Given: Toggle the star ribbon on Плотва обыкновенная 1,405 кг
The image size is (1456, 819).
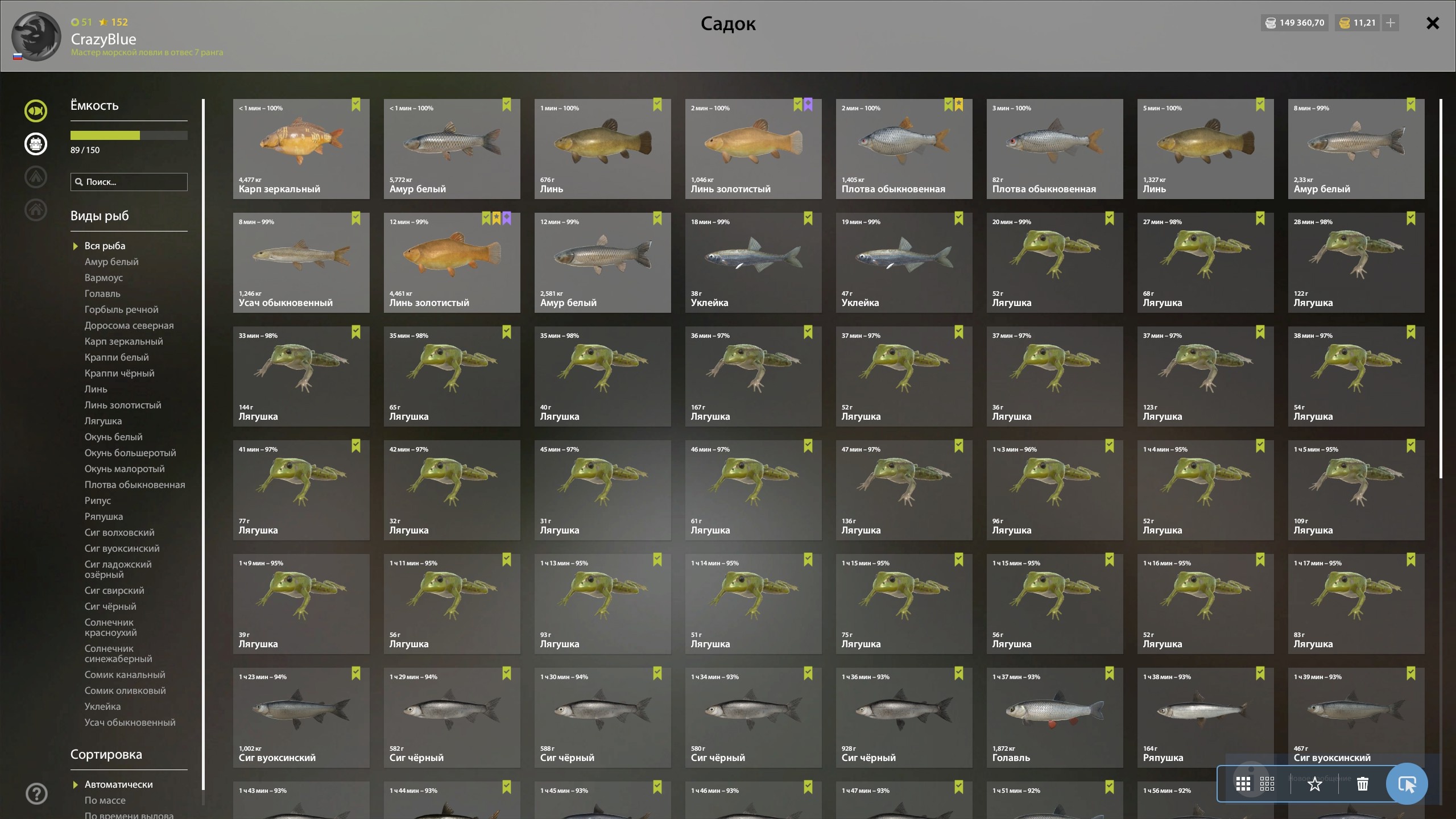Looking at the screenshot, I should (959, 105).
